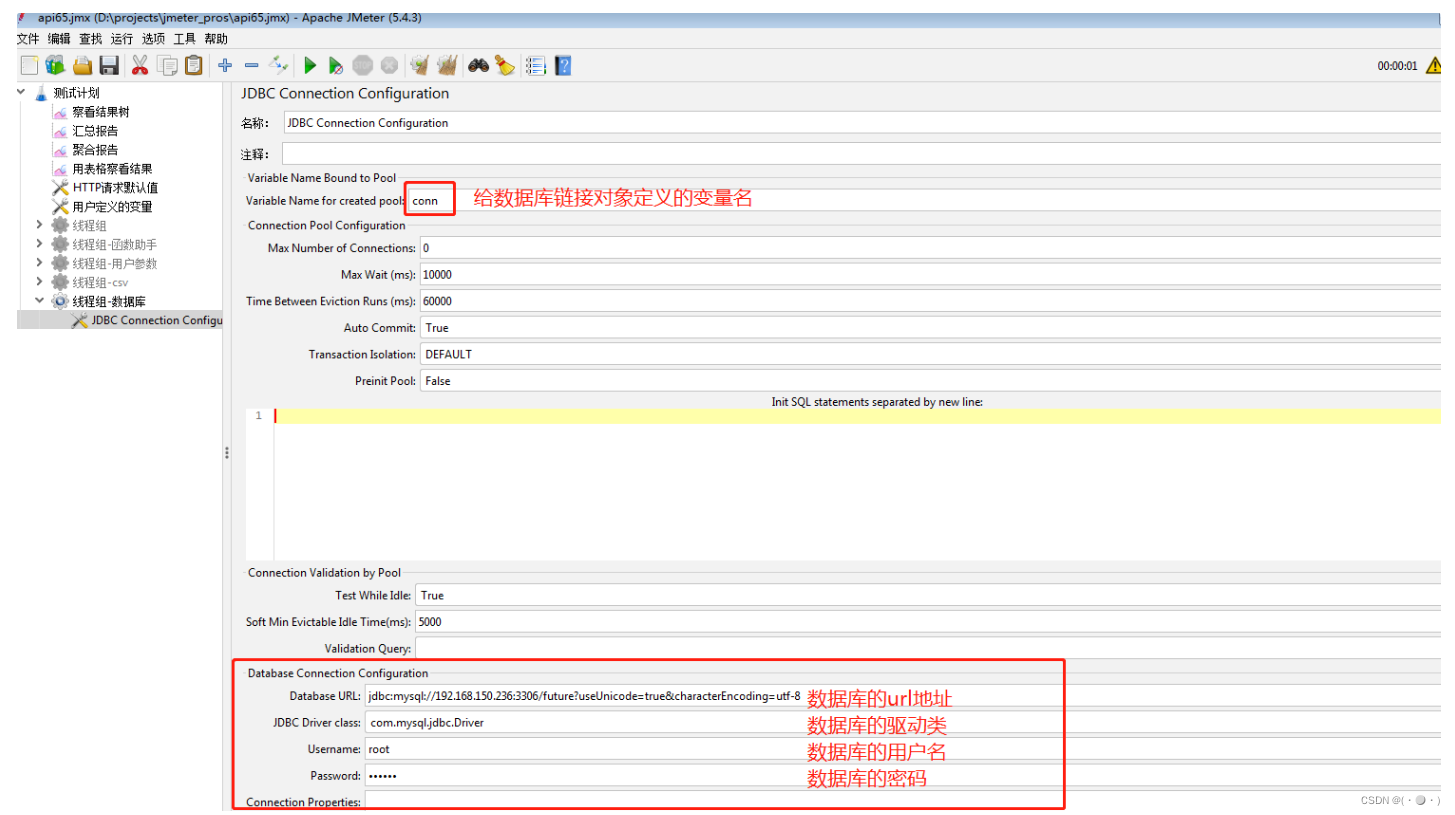
Task: Click the 注释 comments field
Action: (862, 154)
